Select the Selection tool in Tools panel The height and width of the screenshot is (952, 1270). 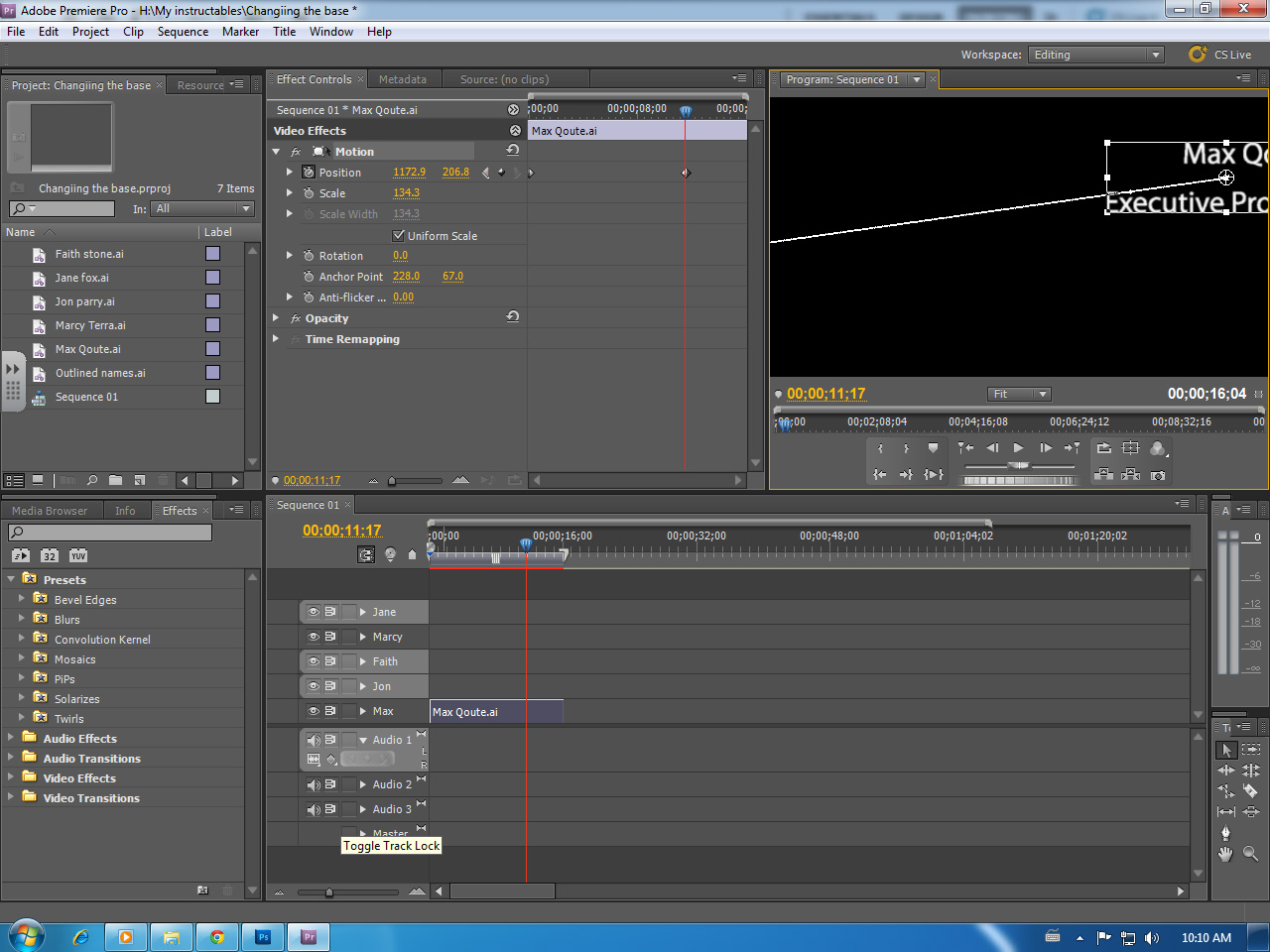click(x=1226, y=750)
